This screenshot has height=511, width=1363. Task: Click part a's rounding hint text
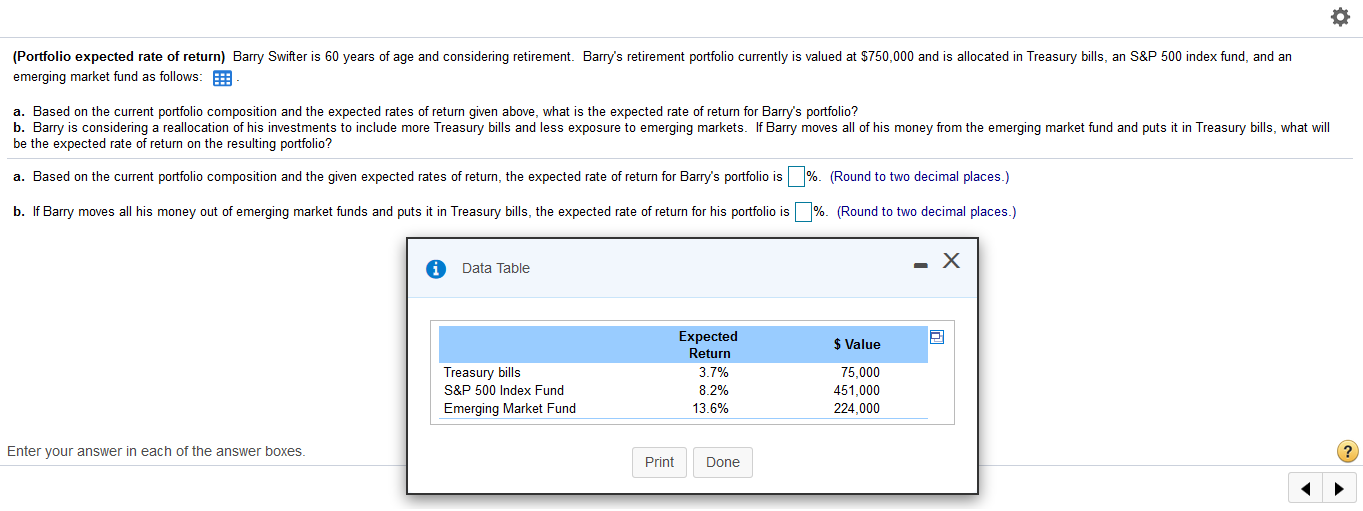(919, 177)
